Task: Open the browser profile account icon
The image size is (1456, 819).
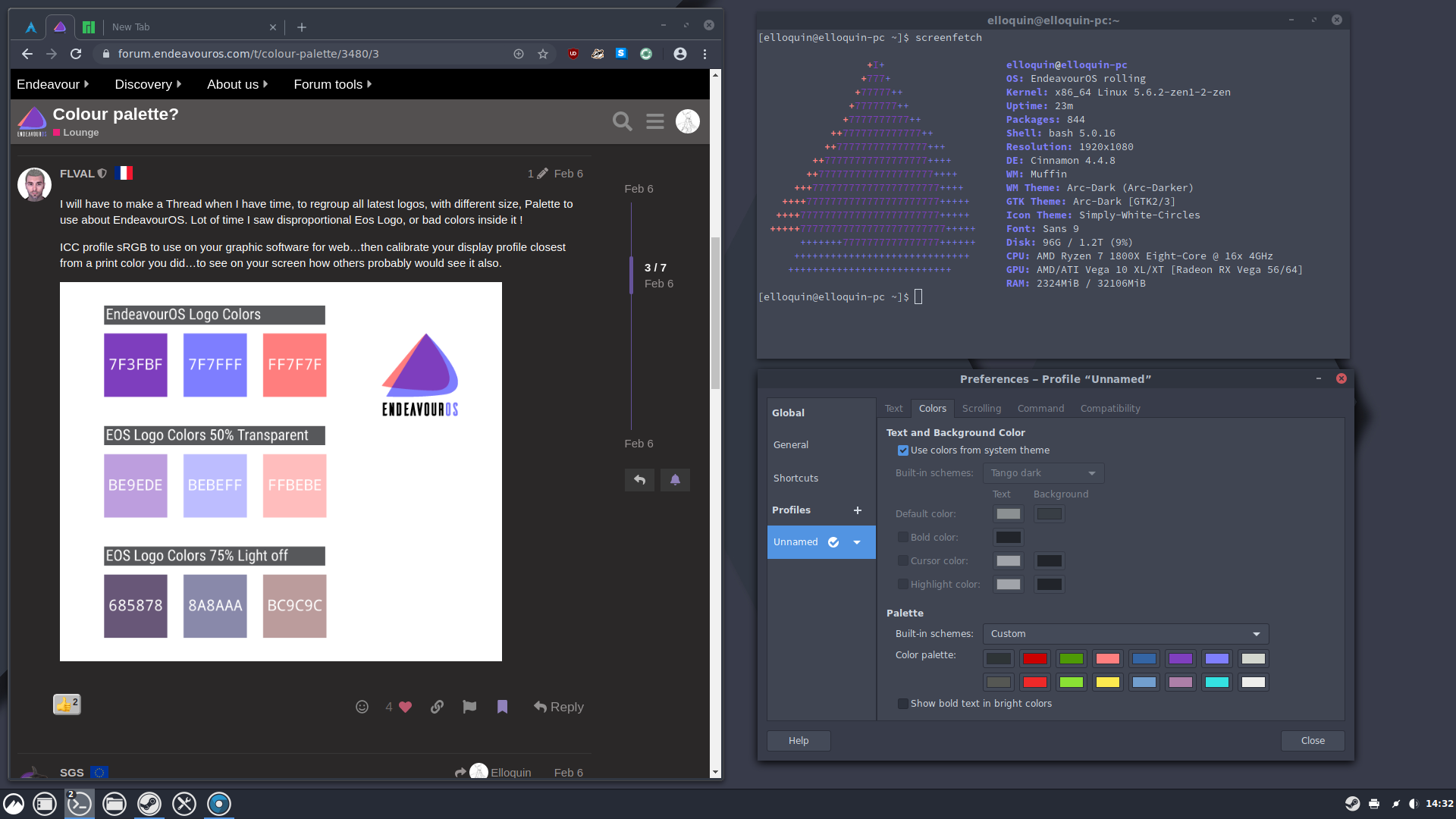Action: (x=680, y=54)
